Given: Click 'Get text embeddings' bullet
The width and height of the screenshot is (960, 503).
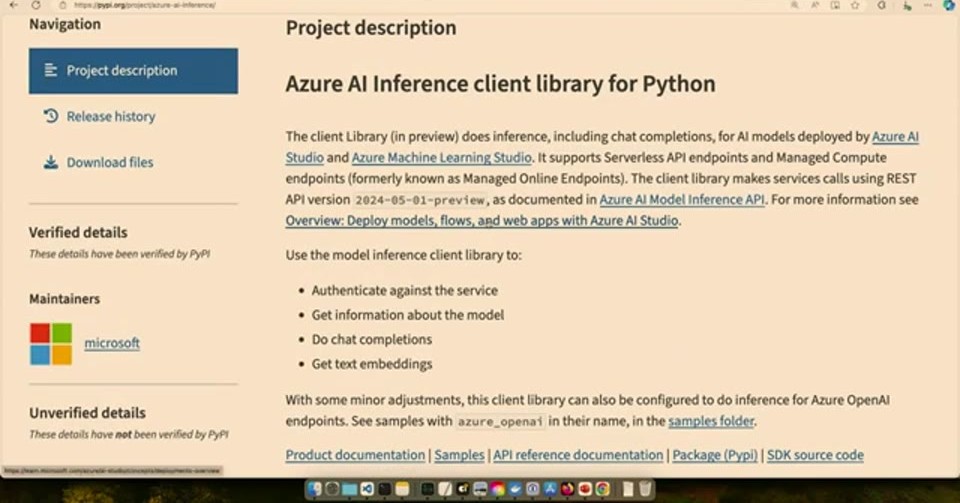Looking at the screenshot, I should pyautogui.click(x=372, y=364).
